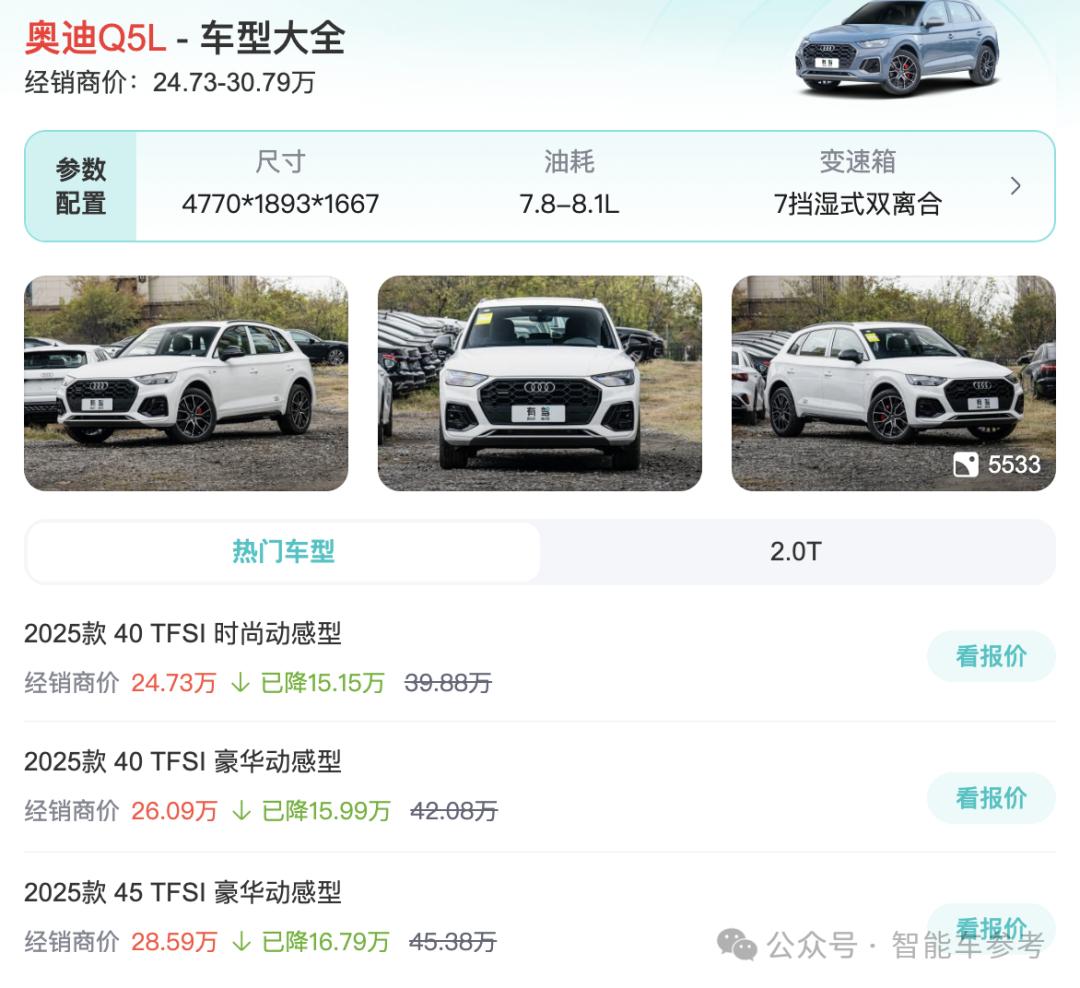Click the 尺寸 4770*1893*1667 spec

pyautogui.click(x=280, y=184)
